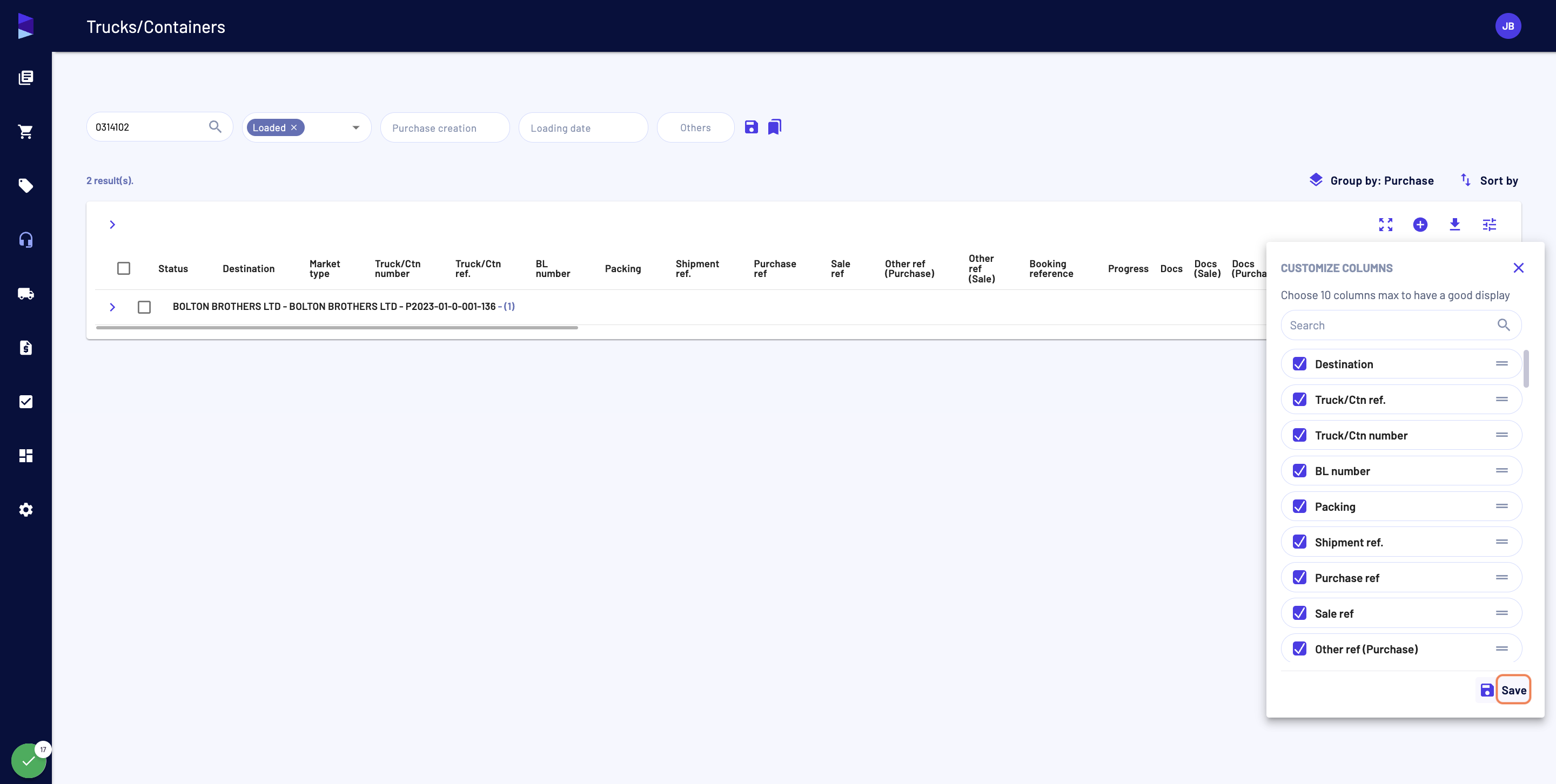This screenshot has height=784, width=1556.
Task: Grab the Purchase ref reorder handle
Action: point(1501,578)
